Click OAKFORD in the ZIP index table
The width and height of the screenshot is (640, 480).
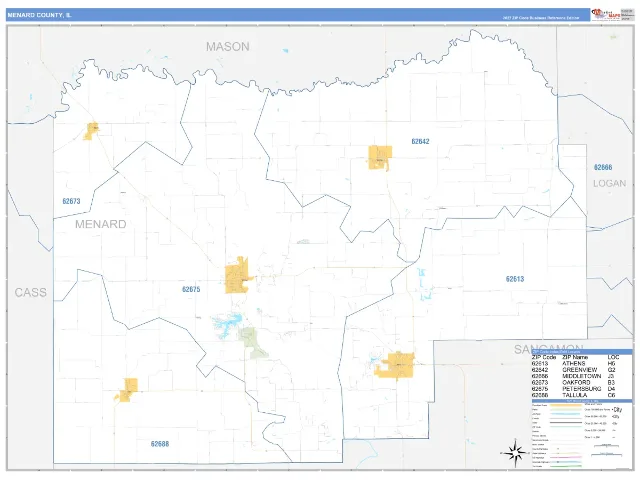pos(576,382)
